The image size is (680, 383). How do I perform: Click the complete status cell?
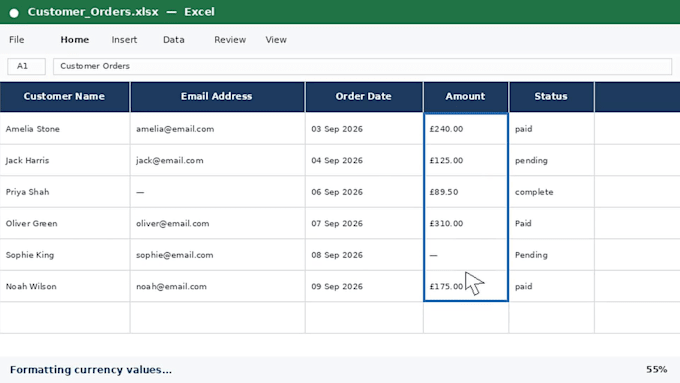pos(551,192)
